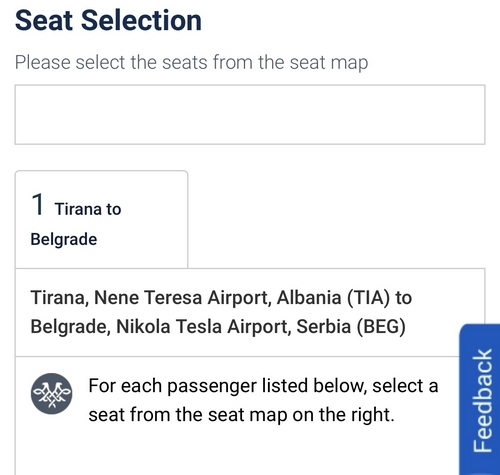Click the Air Serbia eagle logo icon
500x475 pixels.
click(x=51, y=394)
